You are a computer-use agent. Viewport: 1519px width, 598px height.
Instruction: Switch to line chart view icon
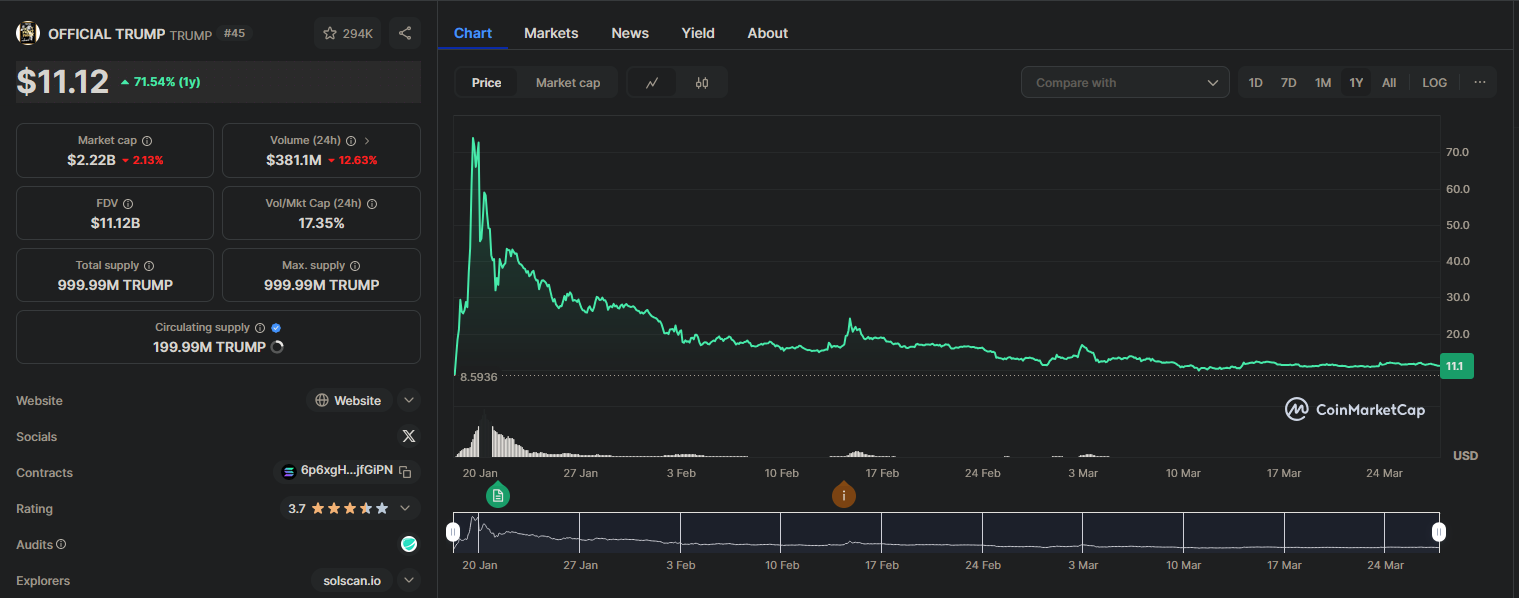pyautogui.click(x=652, y=83)
